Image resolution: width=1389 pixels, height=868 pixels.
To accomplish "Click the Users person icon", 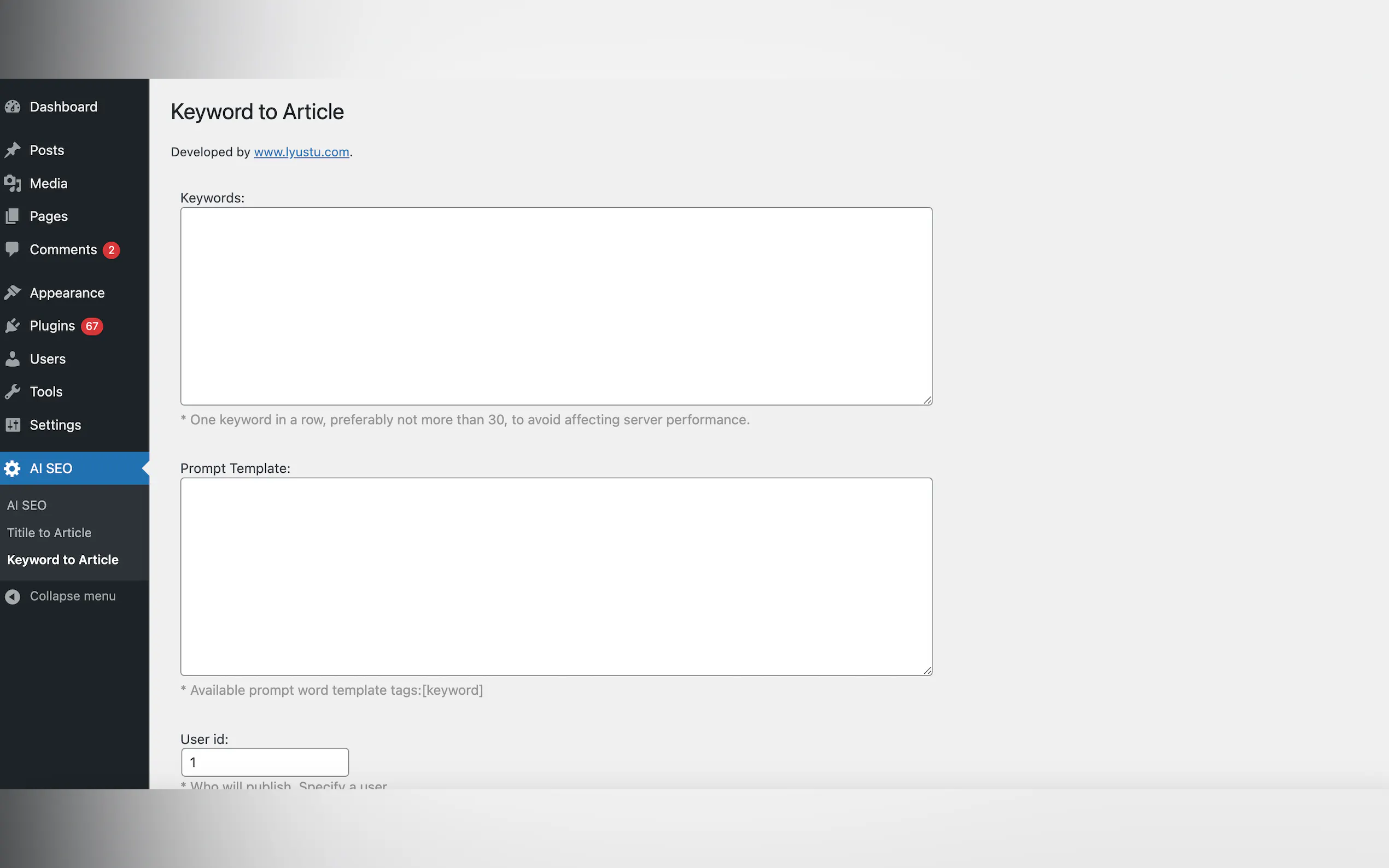I will click(13, 359).
